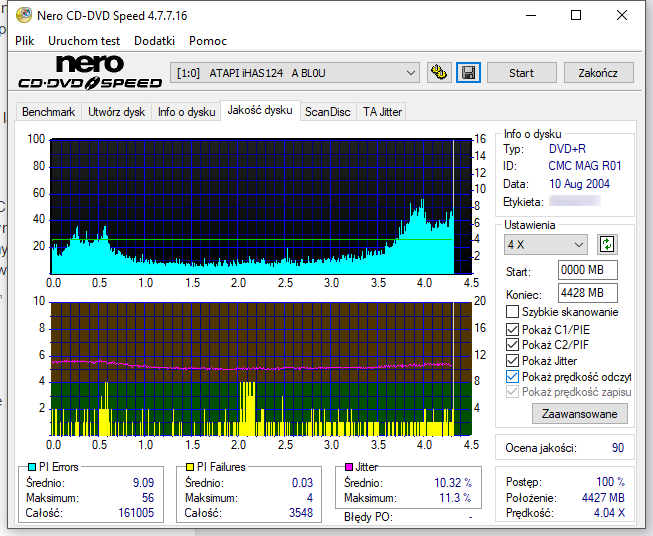Click the Nero CD-DVD Speed logo

90,72
